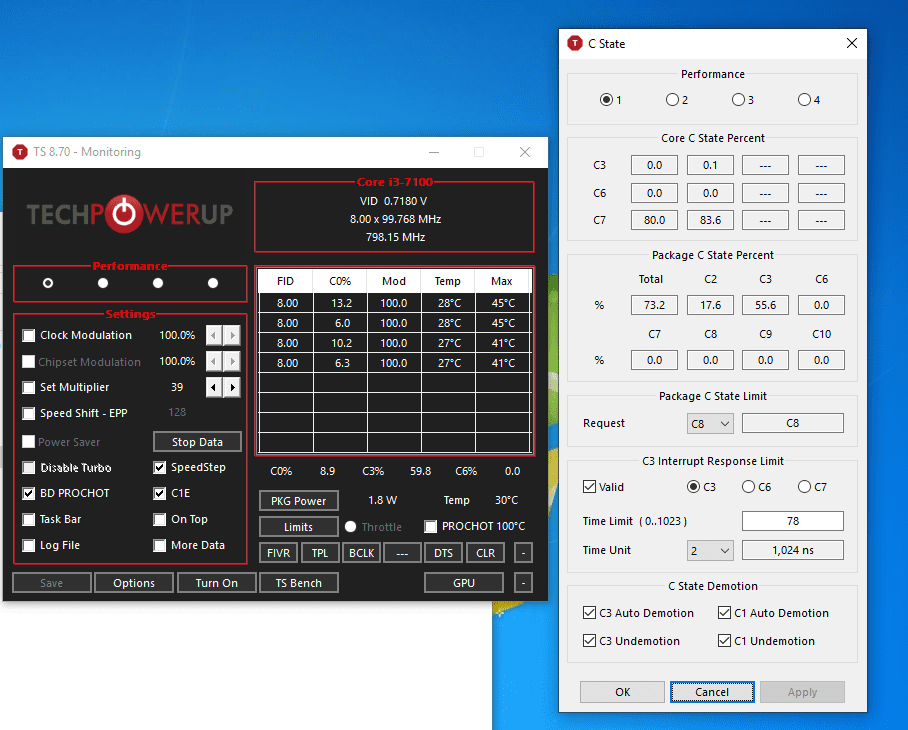Open the GPU panel

[464, 583]
